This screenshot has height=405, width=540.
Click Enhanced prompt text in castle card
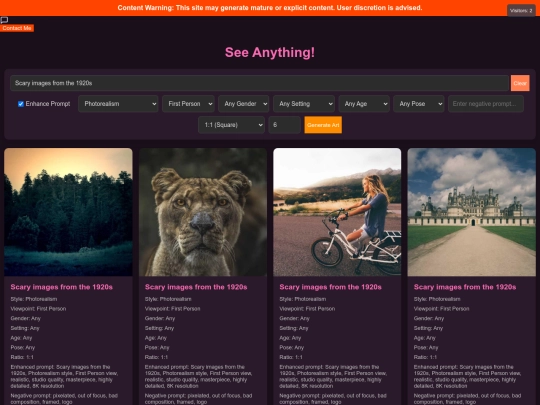pyautogui.click(x=467, y=376)
